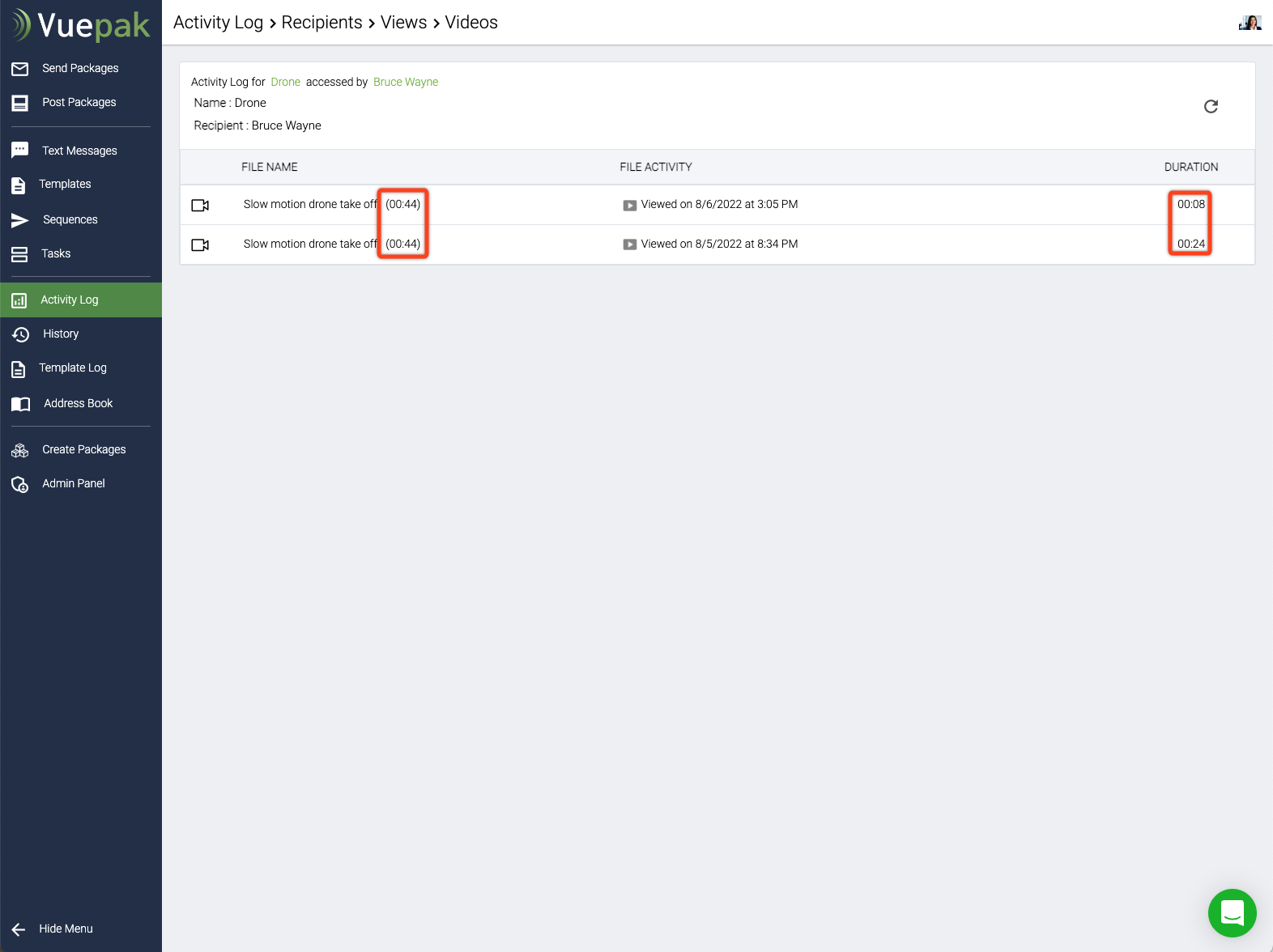Select Tasks in the sidebar menu

56,253
